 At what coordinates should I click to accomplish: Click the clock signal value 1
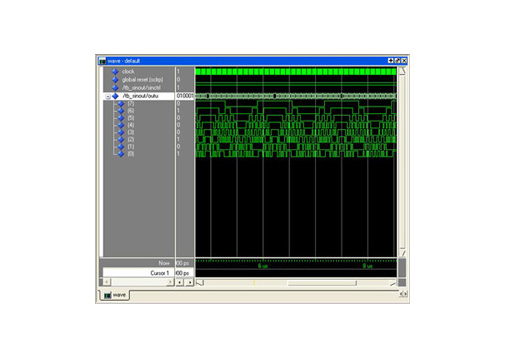pos(178,71)
